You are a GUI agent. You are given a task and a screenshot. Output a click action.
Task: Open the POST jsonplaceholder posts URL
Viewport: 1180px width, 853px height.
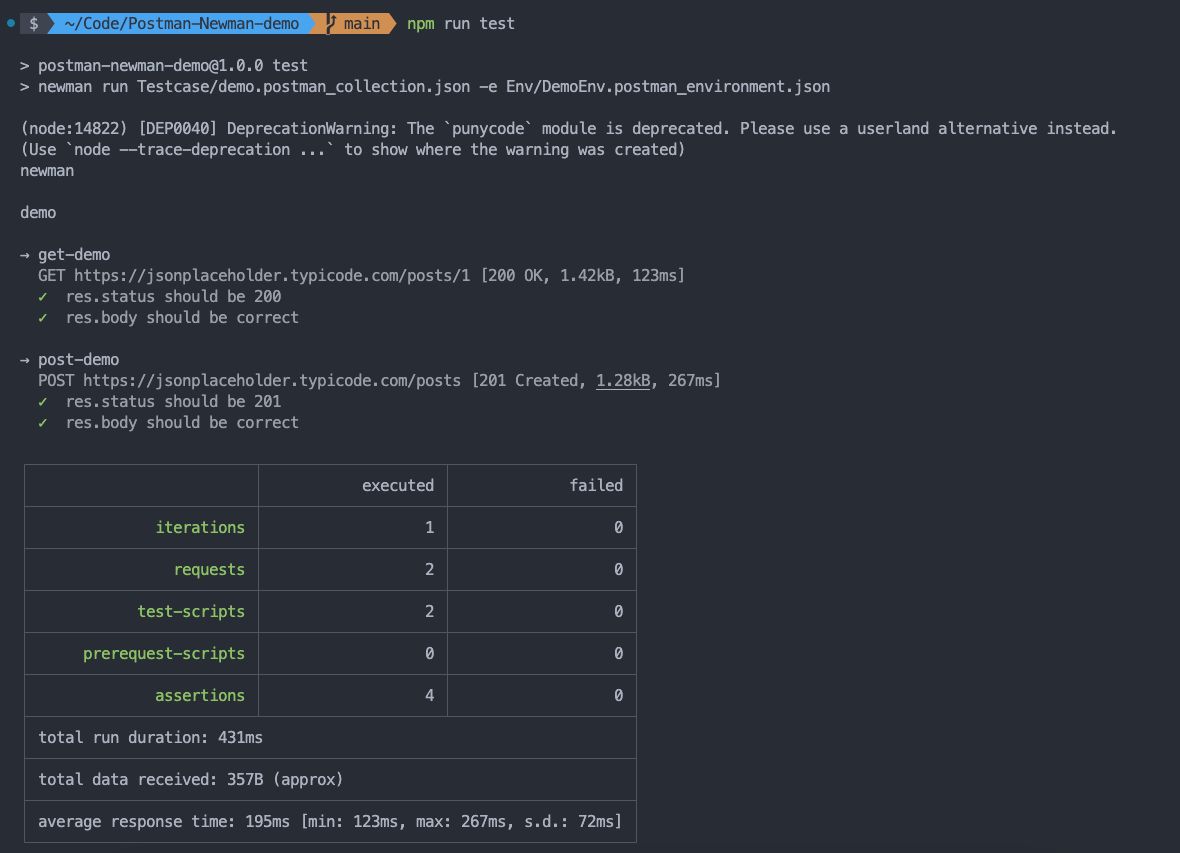tap(272, 381)
